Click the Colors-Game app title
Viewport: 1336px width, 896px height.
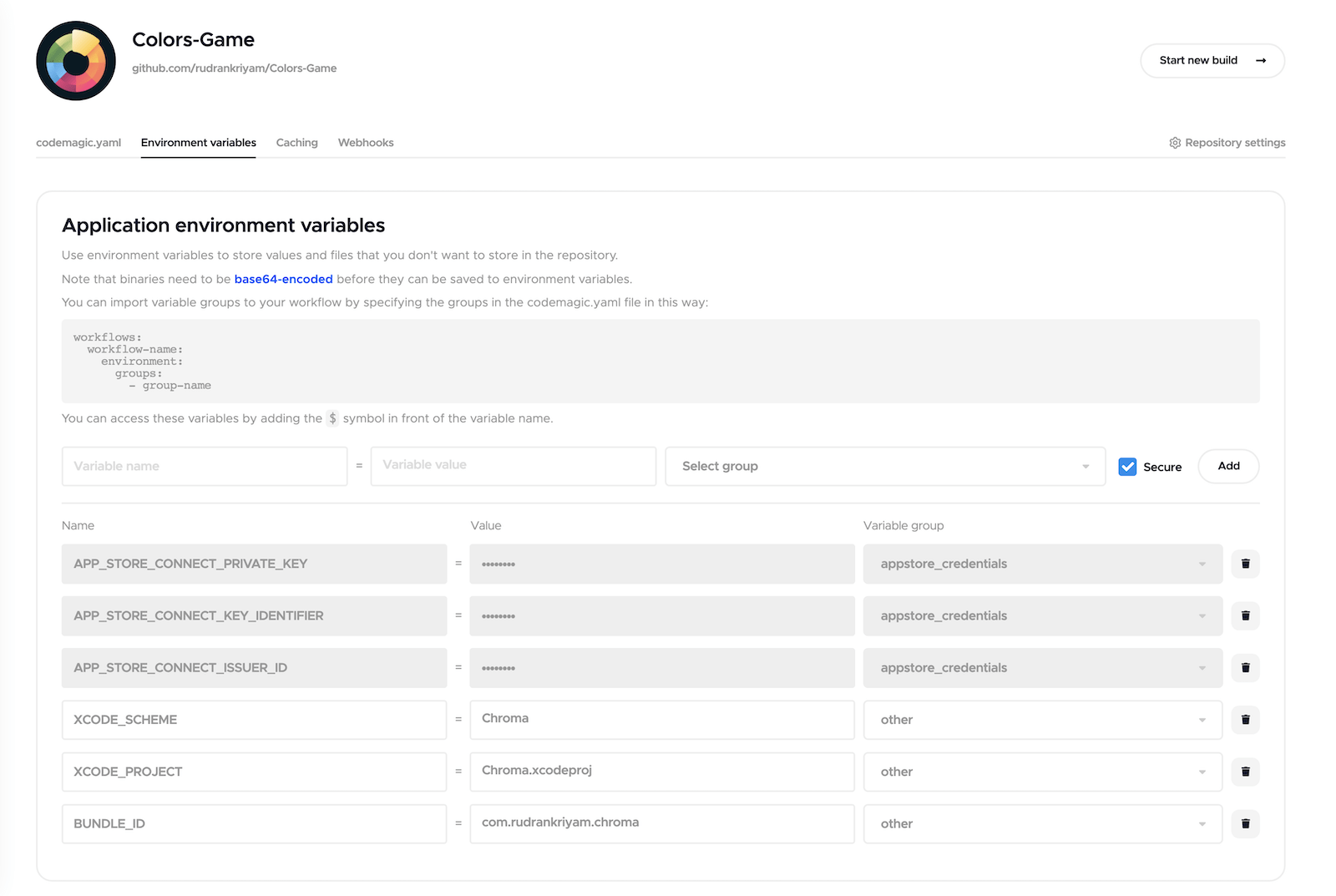pyautogui.click(x=194, y=39)
